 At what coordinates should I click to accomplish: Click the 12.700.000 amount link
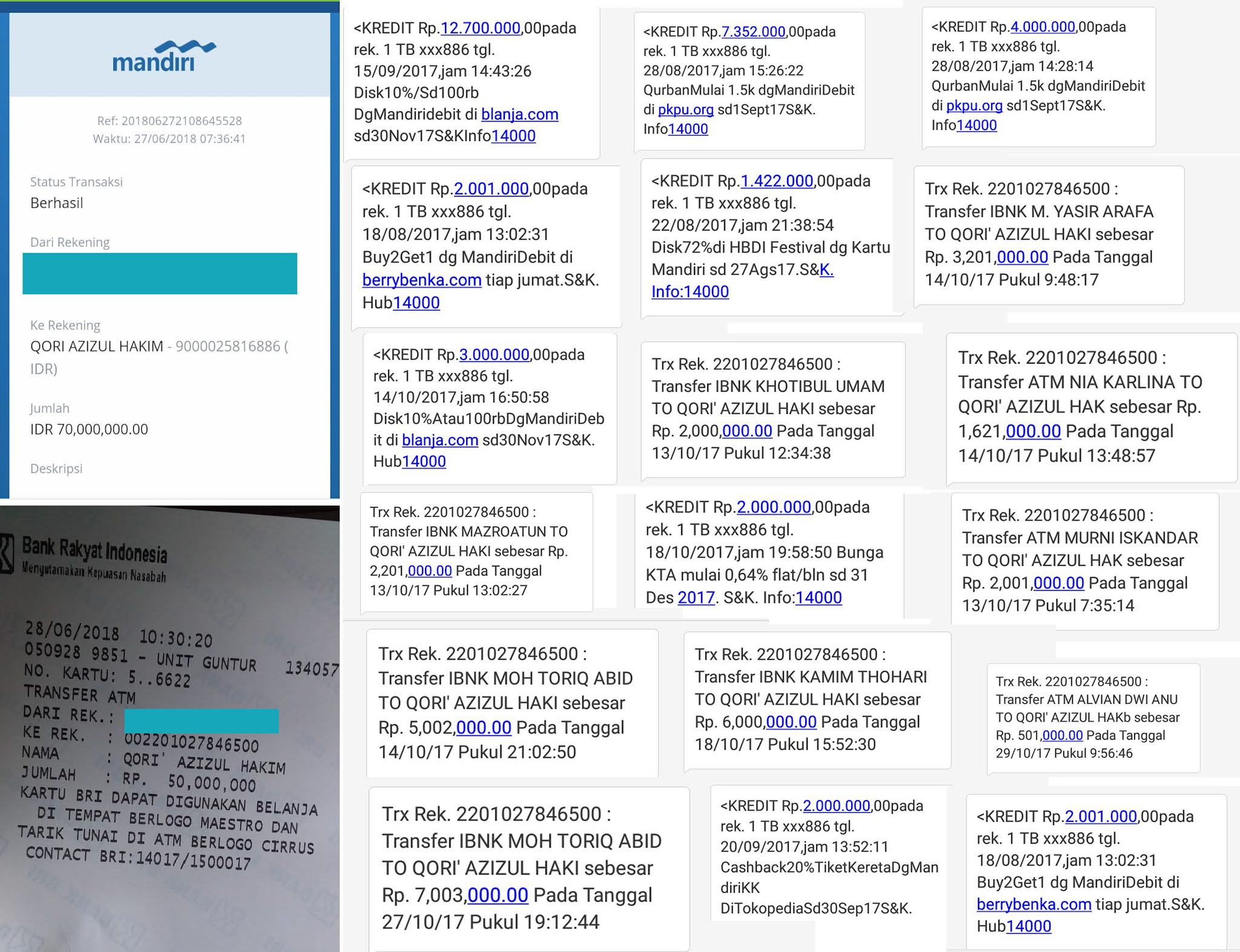click(x=480, y=28)
